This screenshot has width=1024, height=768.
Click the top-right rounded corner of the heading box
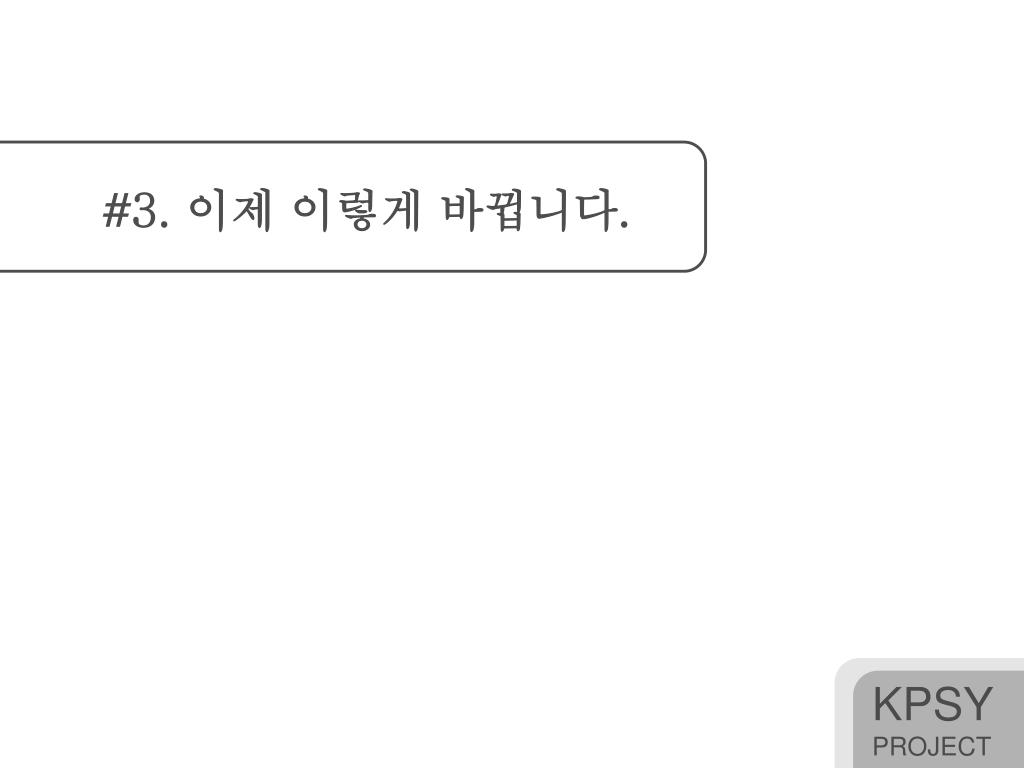698,149
